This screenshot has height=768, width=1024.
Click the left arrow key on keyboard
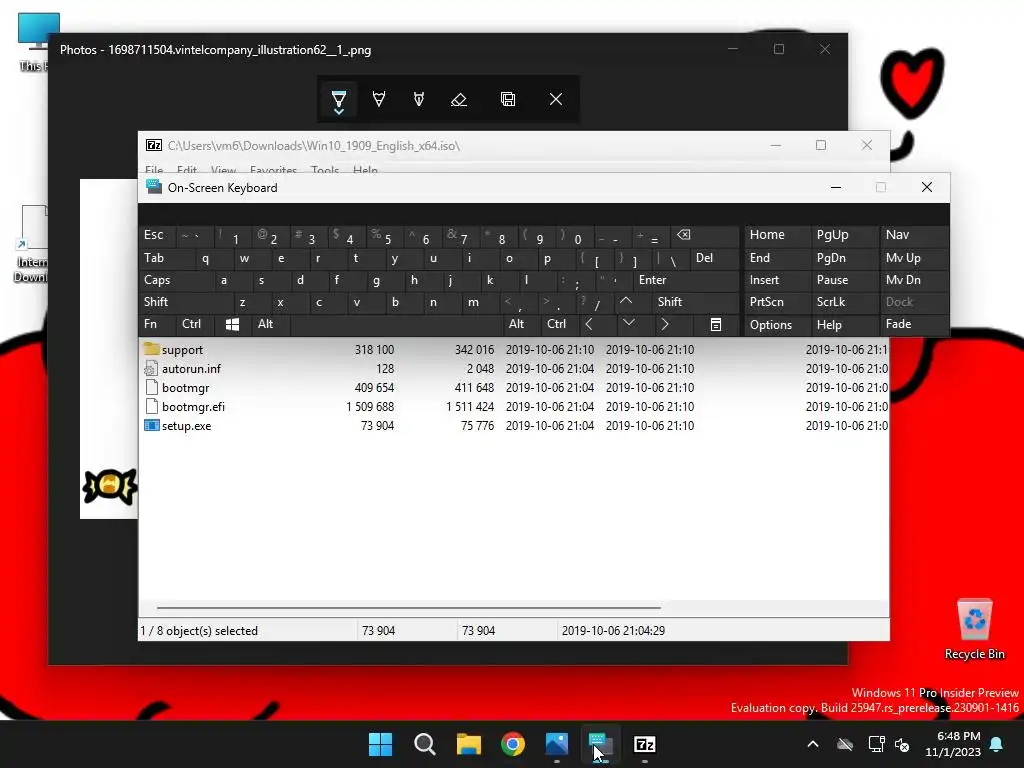(597, 324)
